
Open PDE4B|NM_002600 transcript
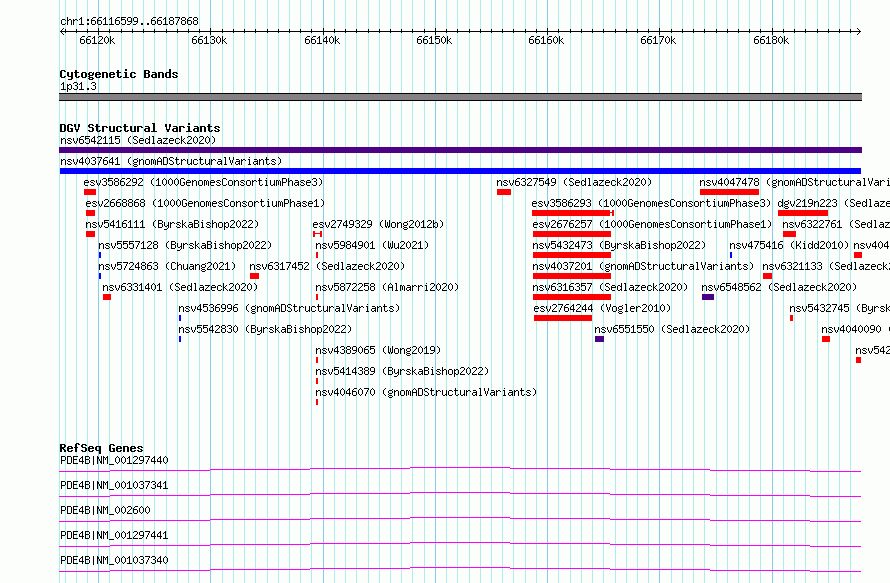point(106,510)
